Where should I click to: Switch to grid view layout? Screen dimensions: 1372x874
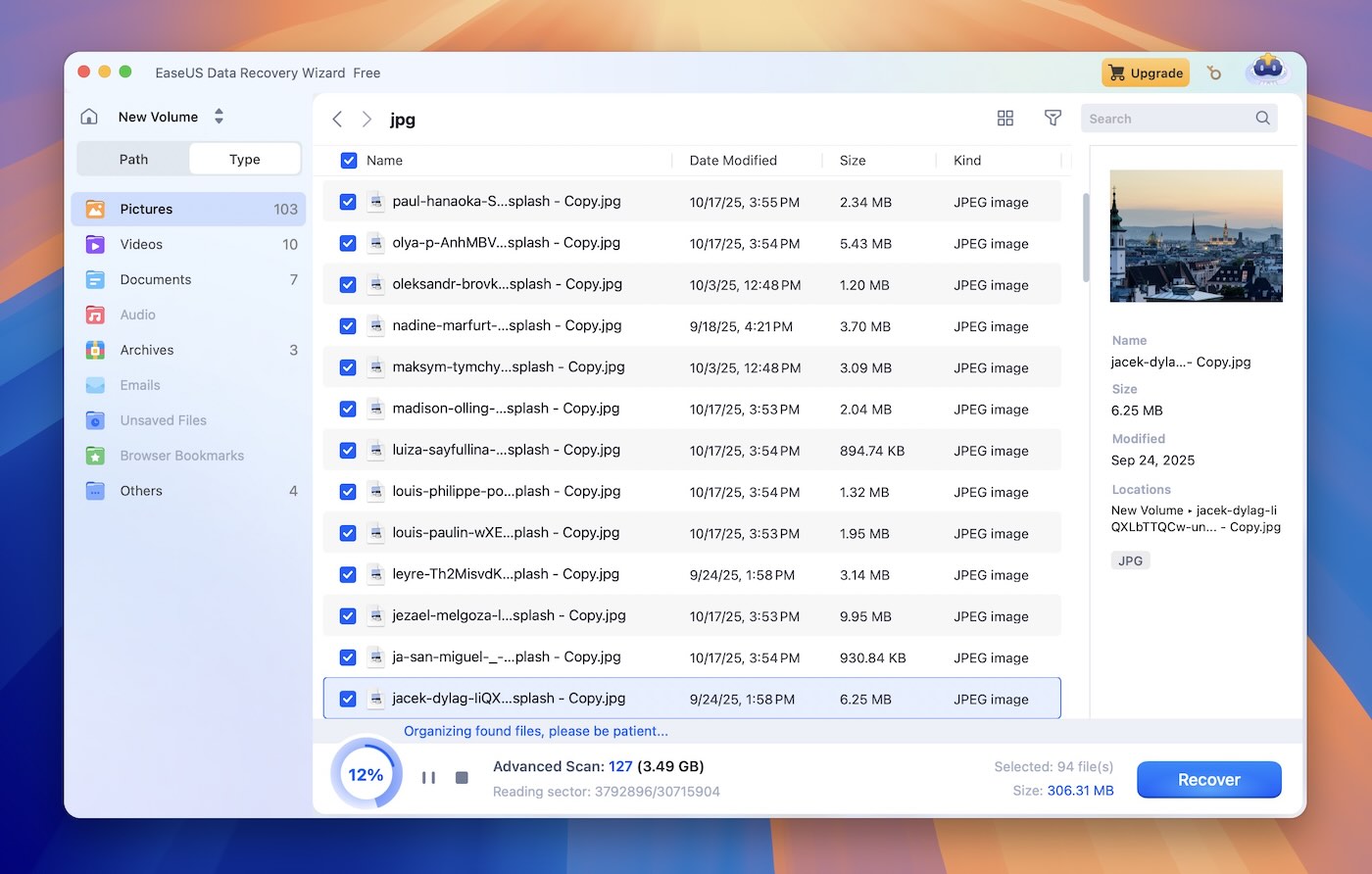click(1004, 119)
